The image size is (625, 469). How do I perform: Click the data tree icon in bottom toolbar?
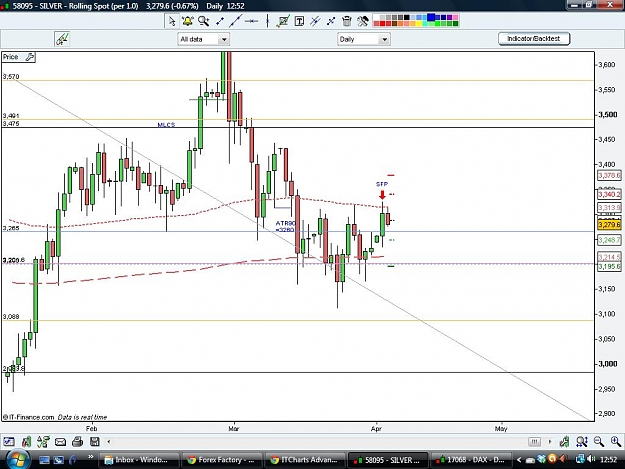coord(43,442)
